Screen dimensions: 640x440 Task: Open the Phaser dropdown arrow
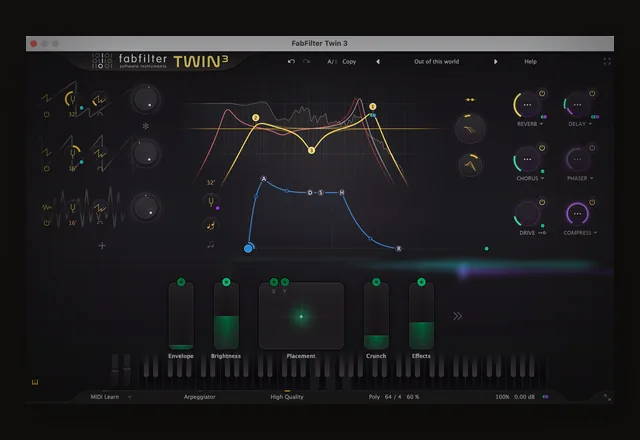(x=591, y=178)
